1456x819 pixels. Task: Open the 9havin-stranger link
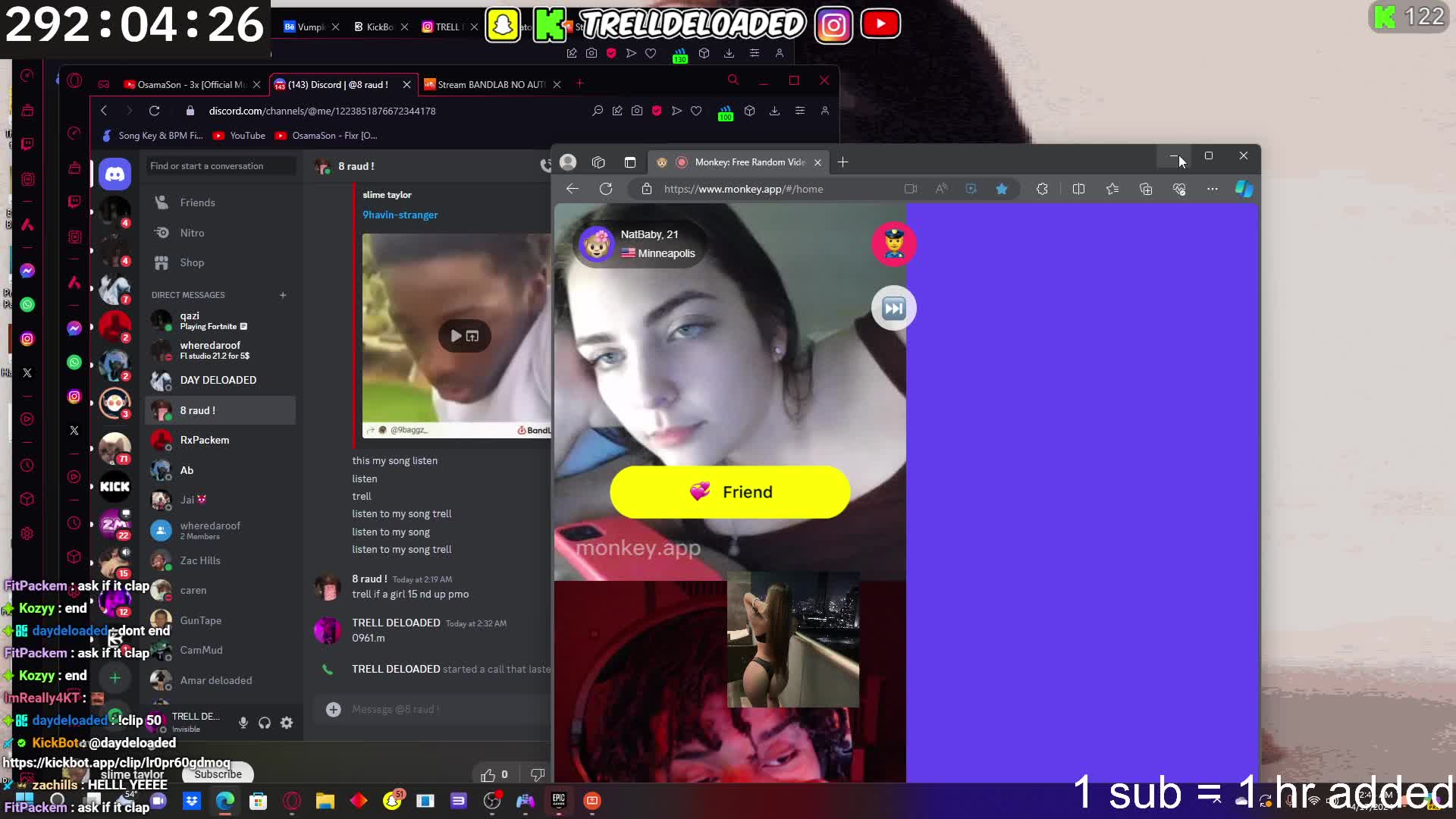click(400, 215)
